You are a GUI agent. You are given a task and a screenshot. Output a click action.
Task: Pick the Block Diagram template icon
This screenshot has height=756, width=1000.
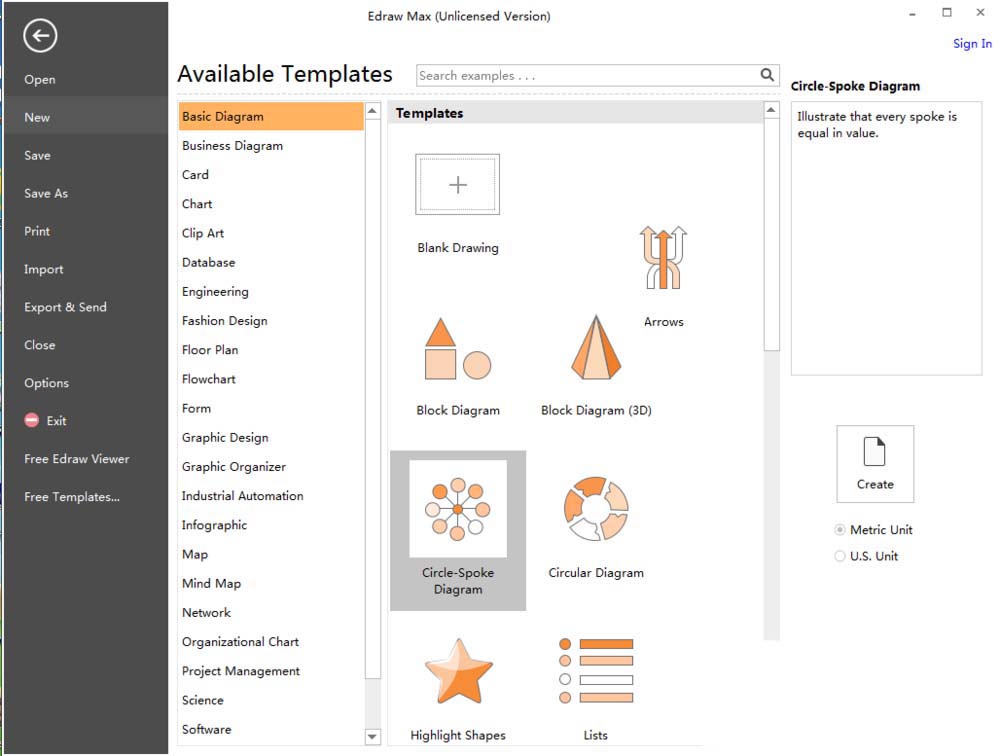tap(457, 350)
